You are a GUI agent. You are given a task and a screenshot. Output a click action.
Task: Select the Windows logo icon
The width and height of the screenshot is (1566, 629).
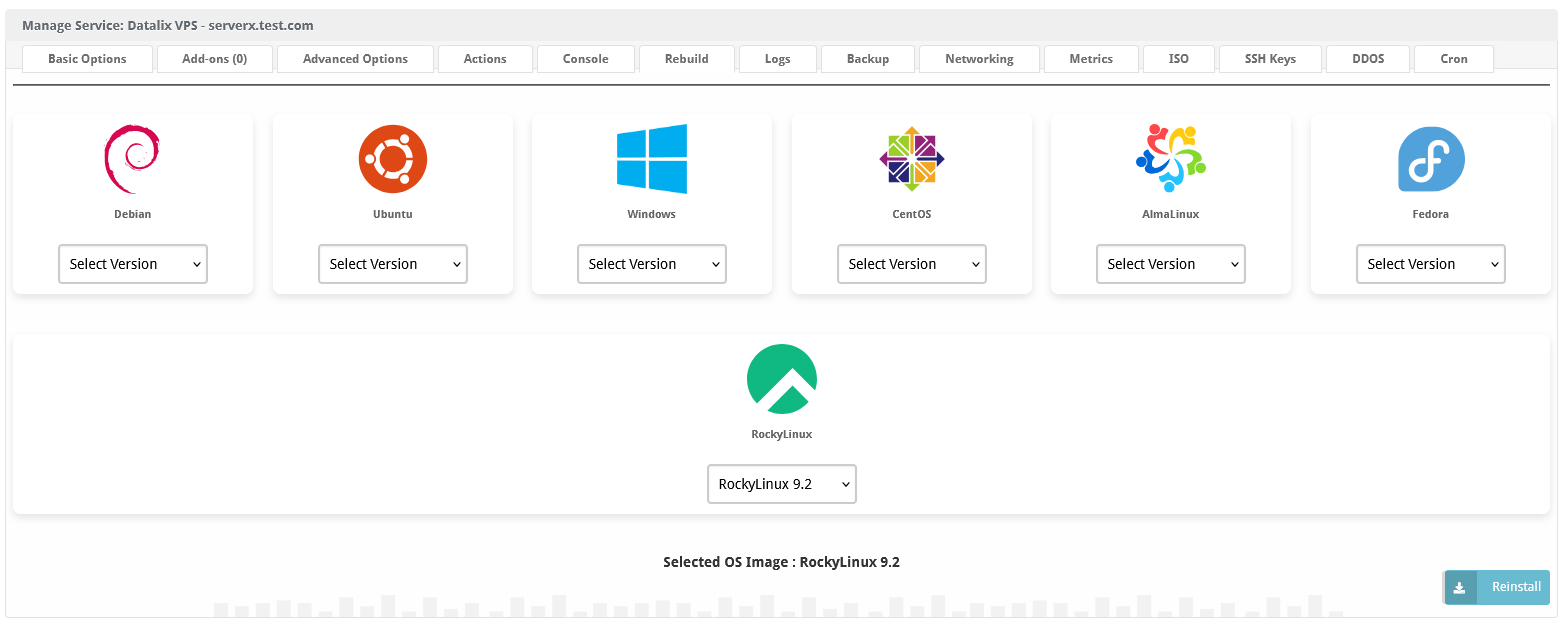click(651, 159)
